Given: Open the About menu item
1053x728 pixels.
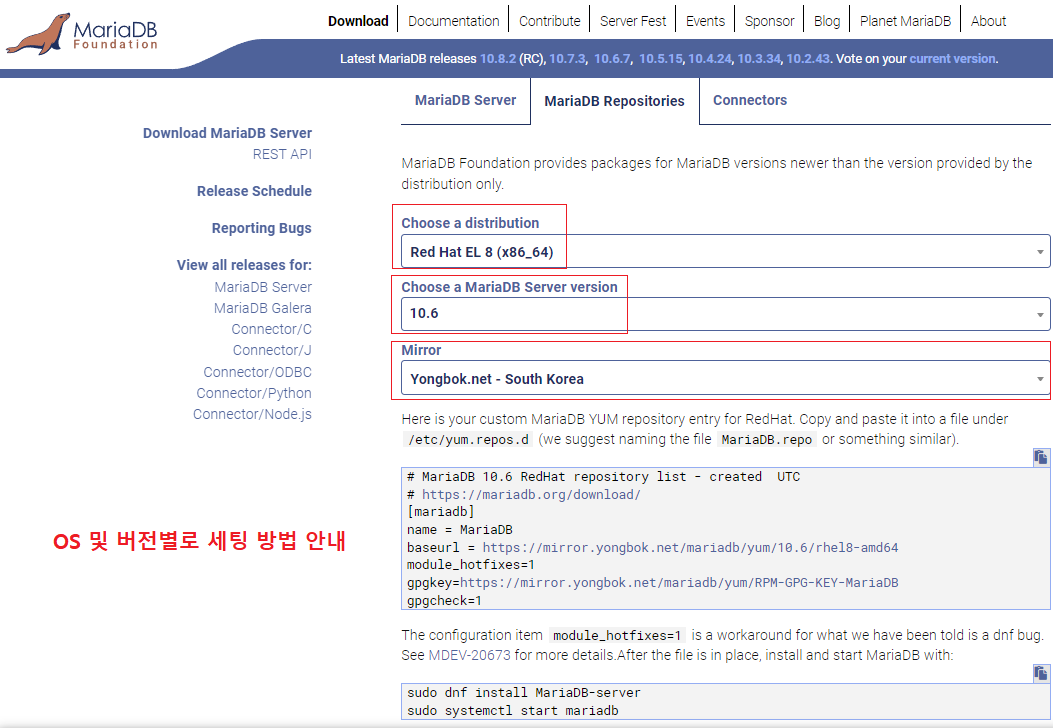Looking at the screenshot, I should click(x=988, y=21).
